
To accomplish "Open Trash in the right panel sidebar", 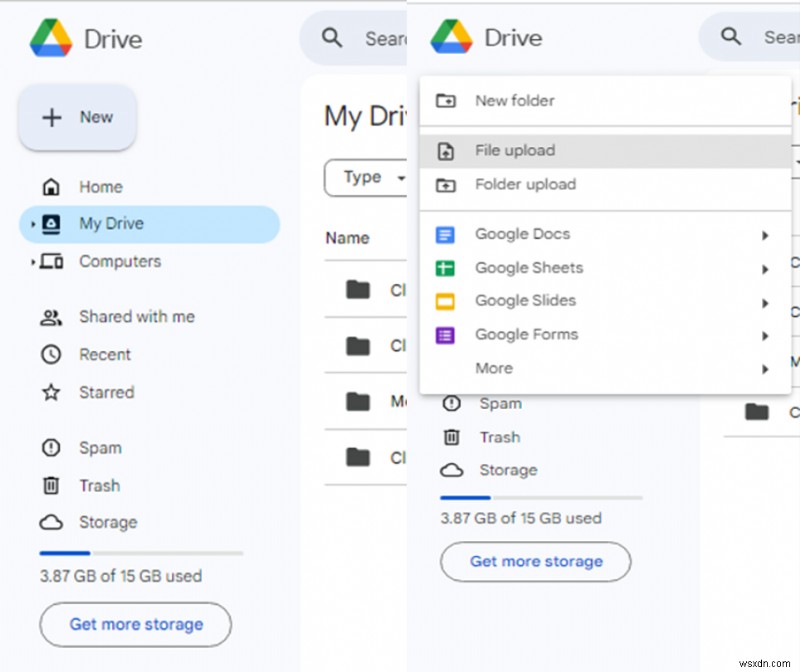I will point(481,437).
